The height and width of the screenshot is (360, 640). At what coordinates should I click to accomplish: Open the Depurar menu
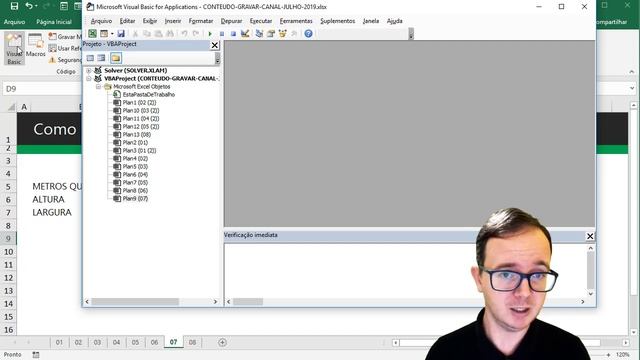231,21
